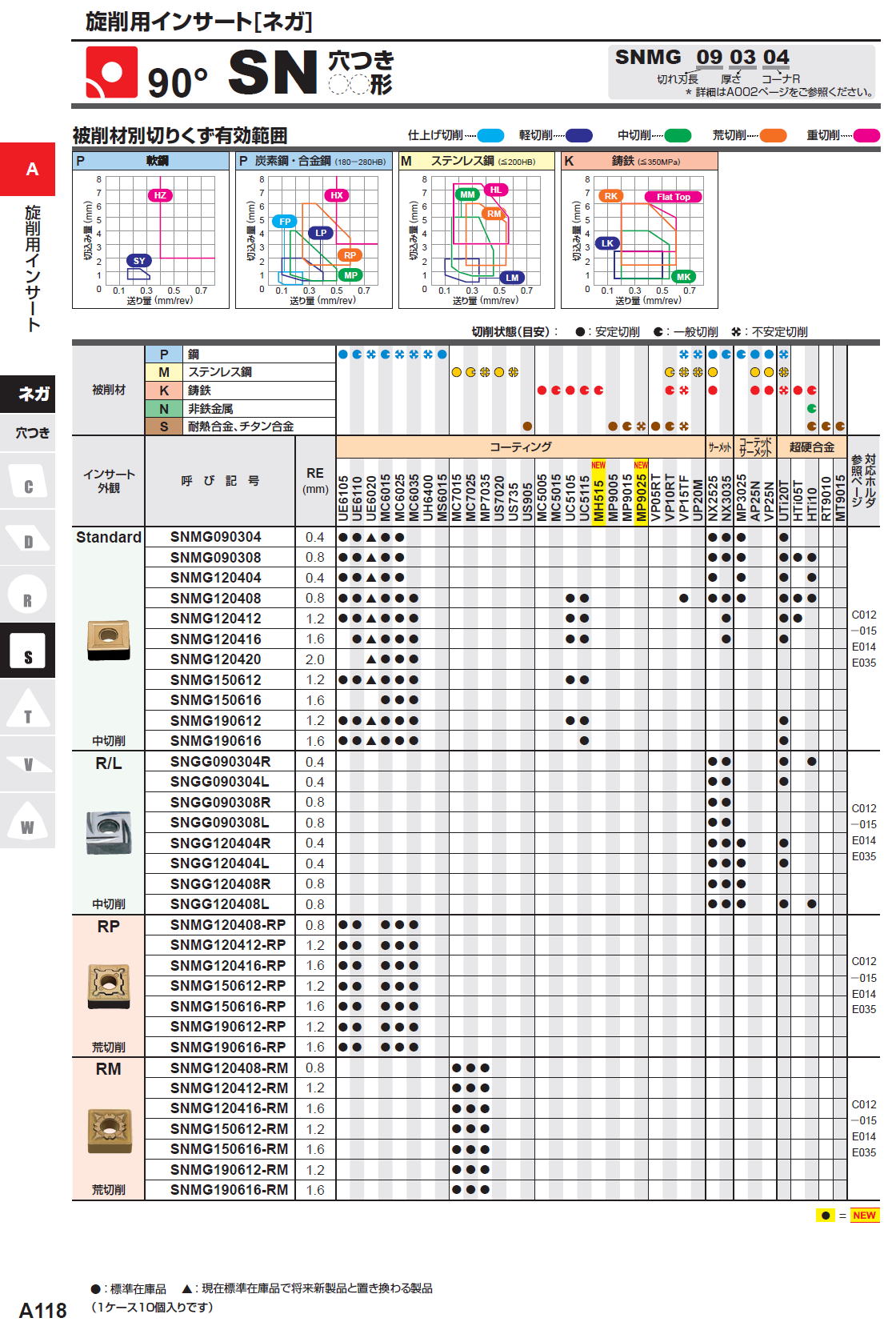Click the MP badge in carbon steel chart

click(350, 275)
